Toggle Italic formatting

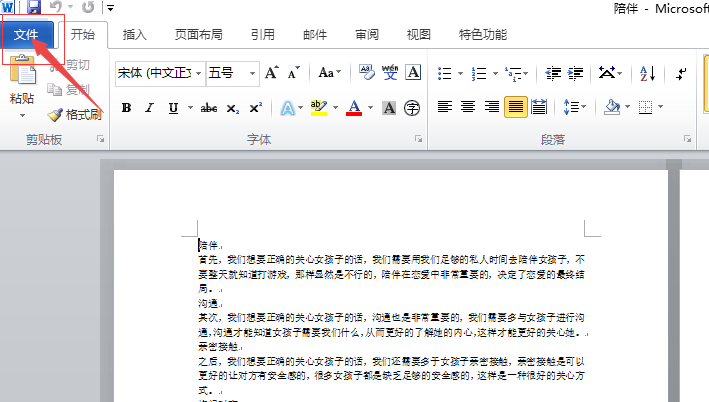(x=149, y=108)
